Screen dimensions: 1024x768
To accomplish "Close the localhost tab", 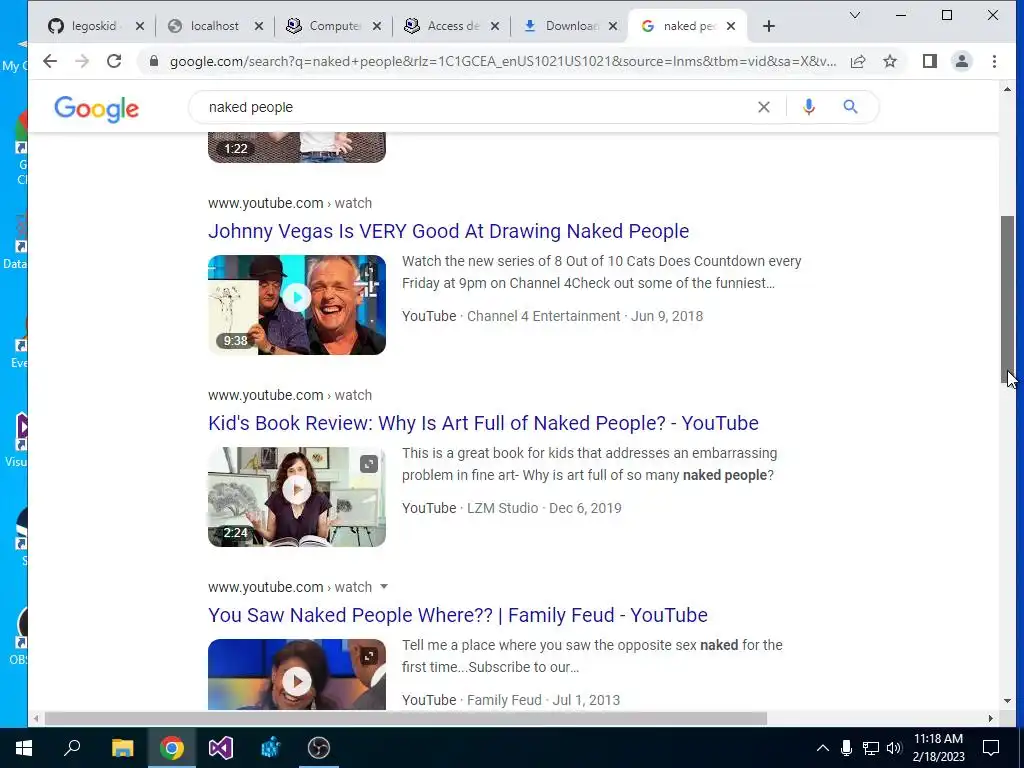I will 259,26.
